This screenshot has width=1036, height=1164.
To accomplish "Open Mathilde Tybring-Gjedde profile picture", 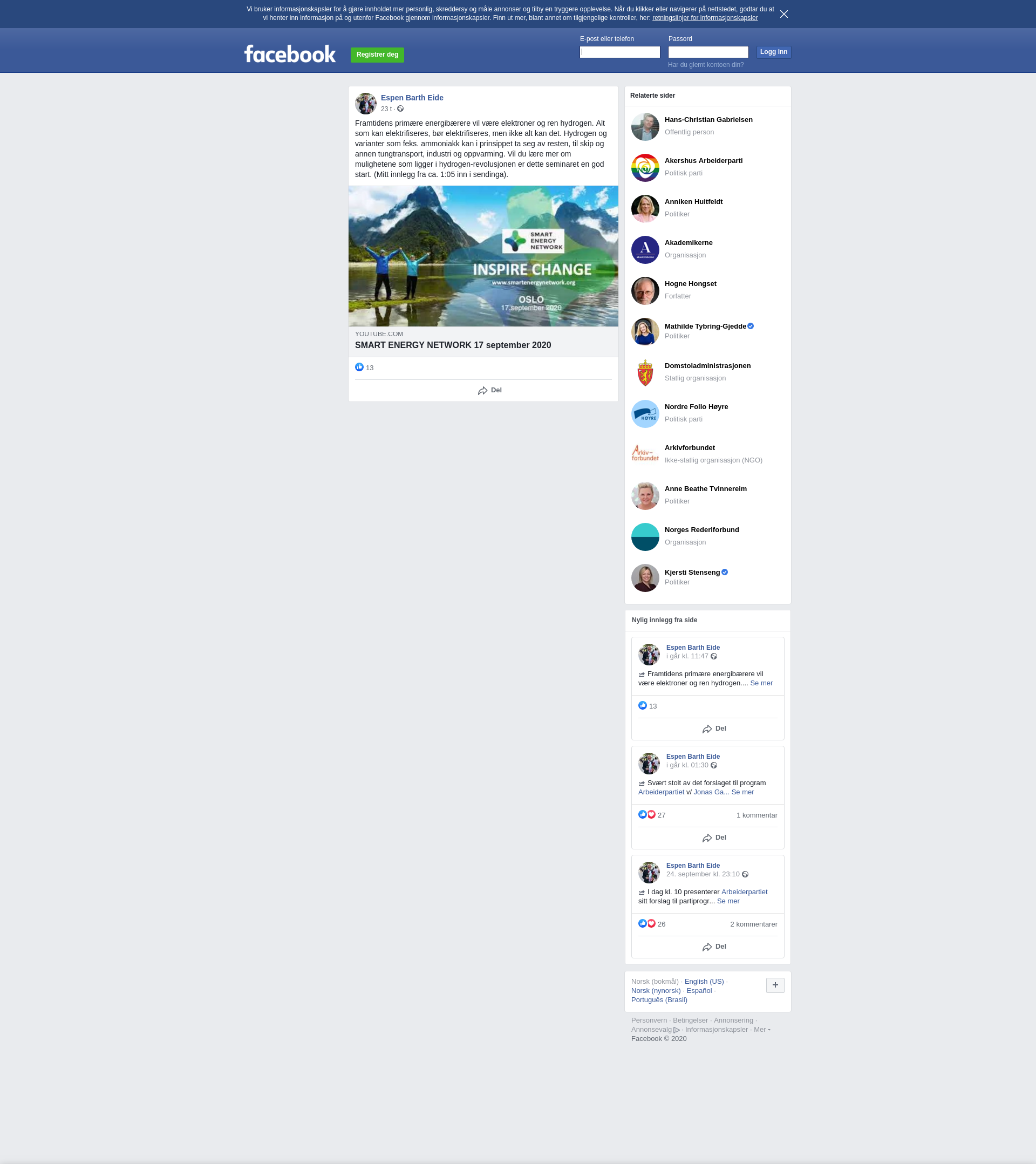I will [x=645, y=331].
